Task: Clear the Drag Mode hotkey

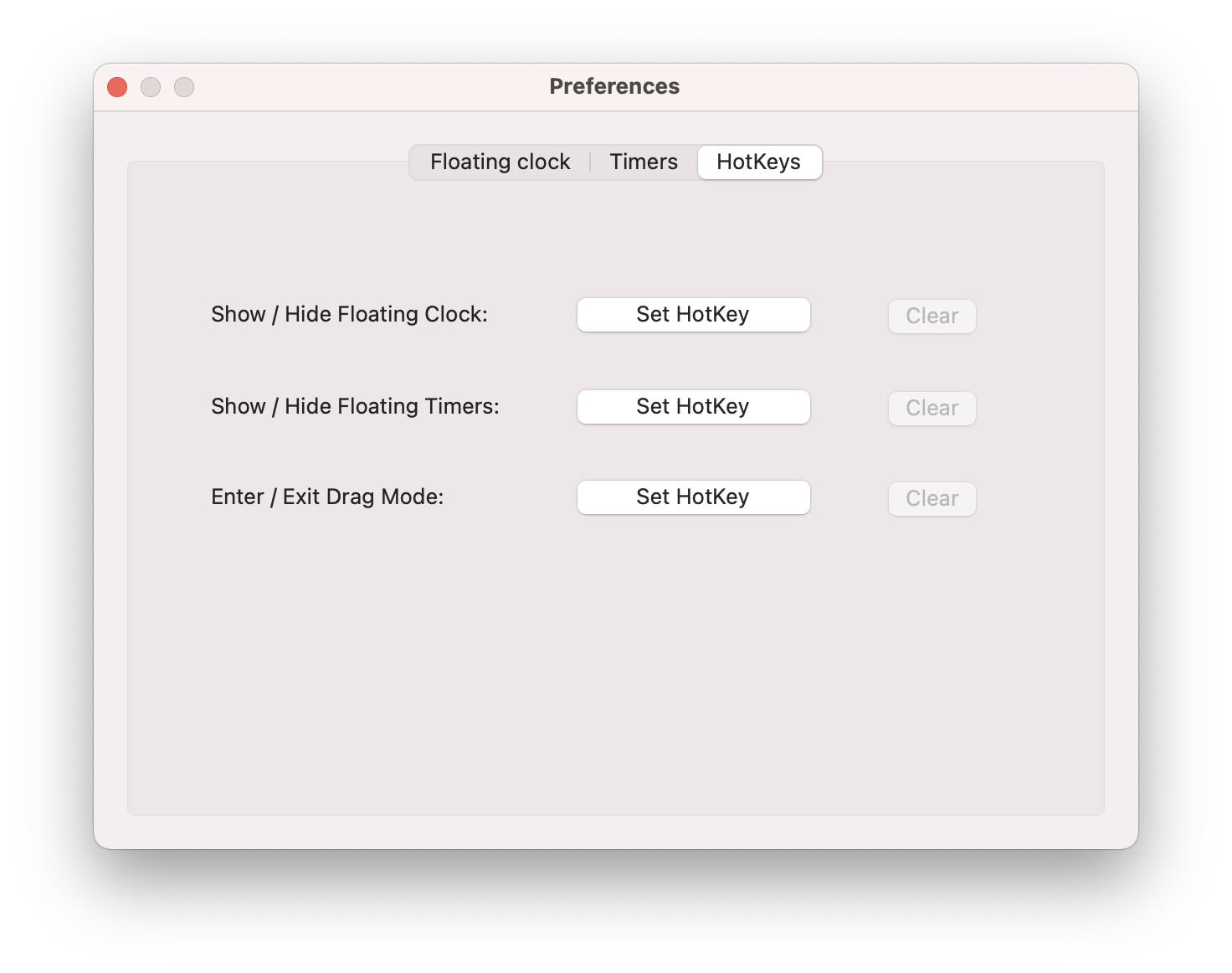Action: coord(932,499)
